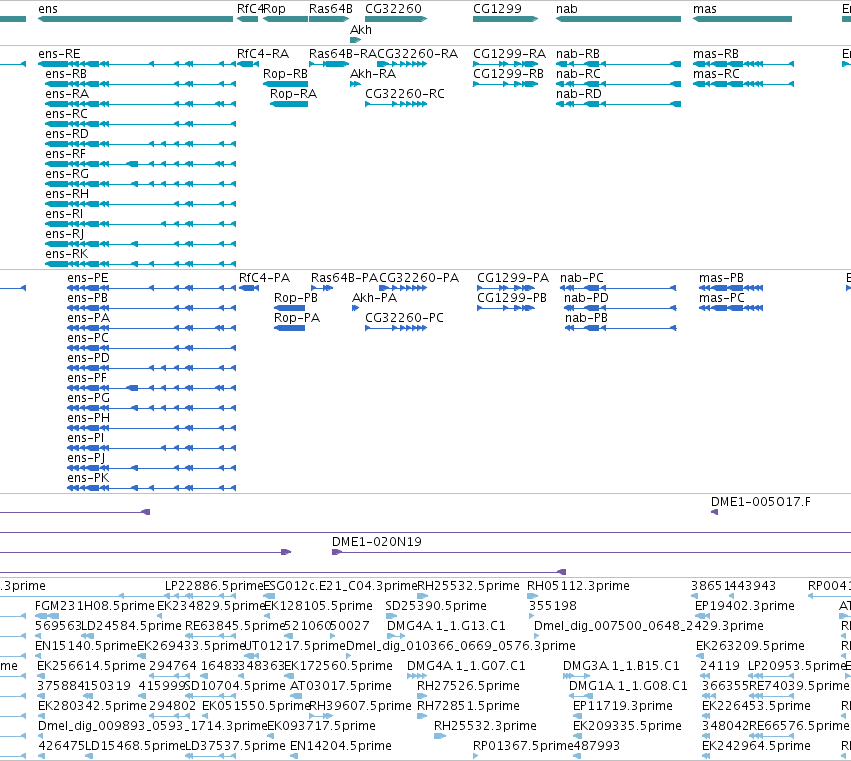Screen dimensions: 851x761
Task: Select protein ens-PE feature
Action: (151, 288)
